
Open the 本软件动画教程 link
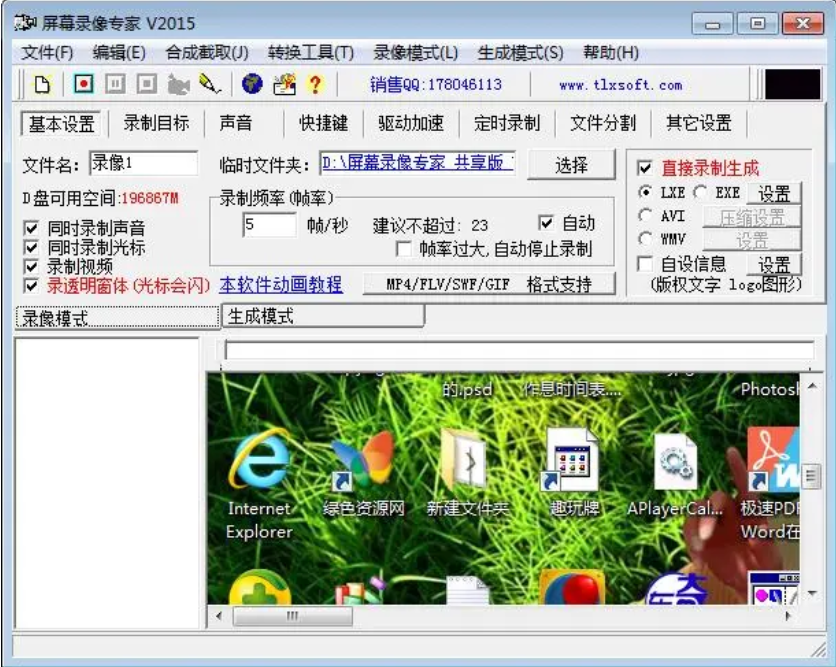(281, 285)
